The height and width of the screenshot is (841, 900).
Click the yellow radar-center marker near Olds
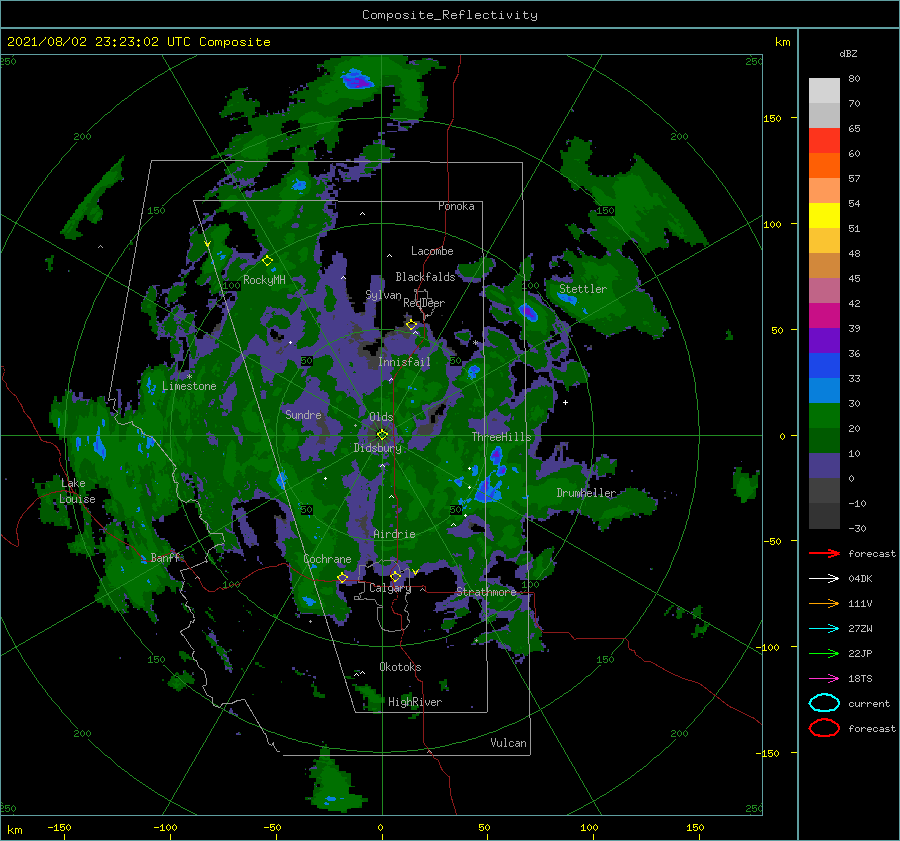pyautogui.click(x=382, y=435)
